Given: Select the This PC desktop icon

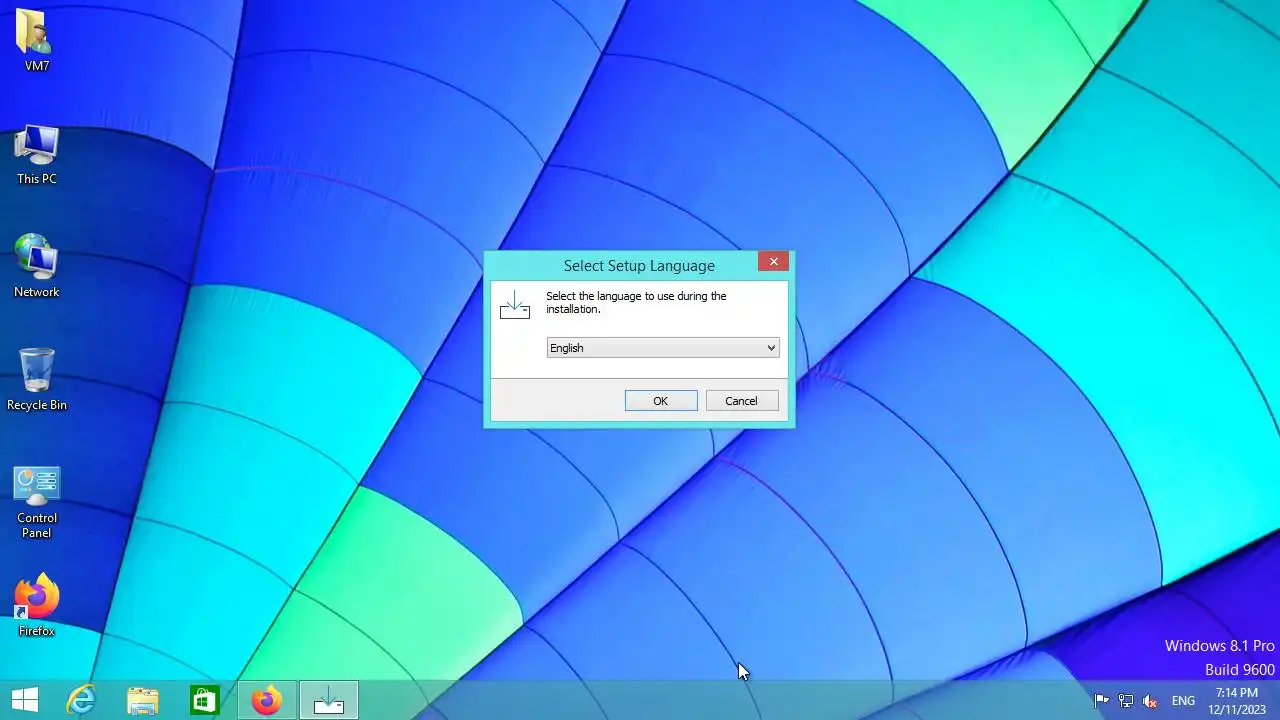Looking at the screenshot, I should click(x=37, y=155).
